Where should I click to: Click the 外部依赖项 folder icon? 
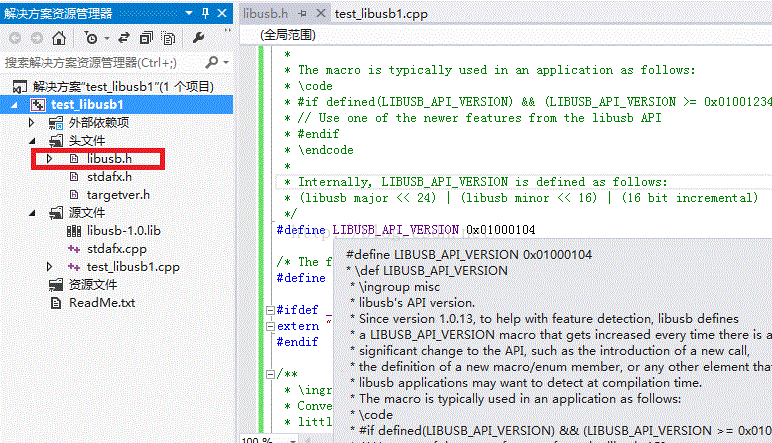pyautogui.click(x=56, y=123)
